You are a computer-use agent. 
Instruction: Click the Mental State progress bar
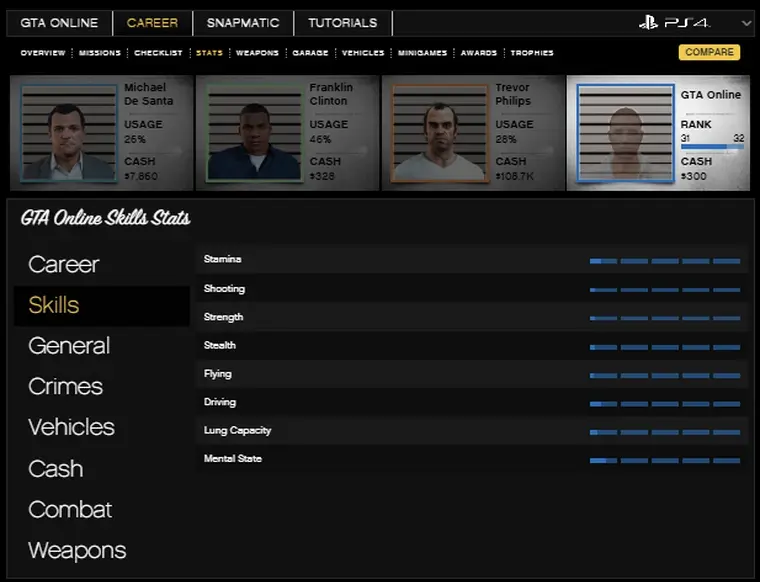[x=664, y=460]
